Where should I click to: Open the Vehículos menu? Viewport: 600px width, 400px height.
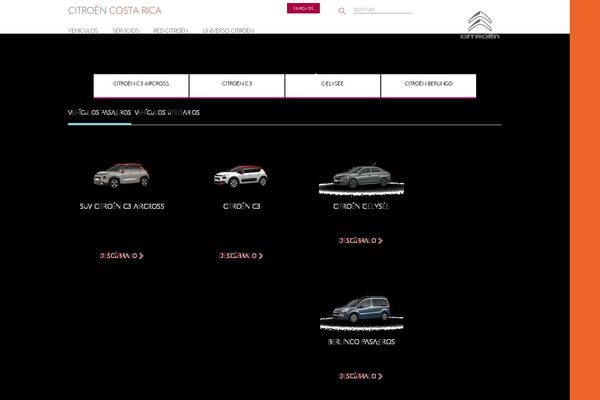click(83, 30)
